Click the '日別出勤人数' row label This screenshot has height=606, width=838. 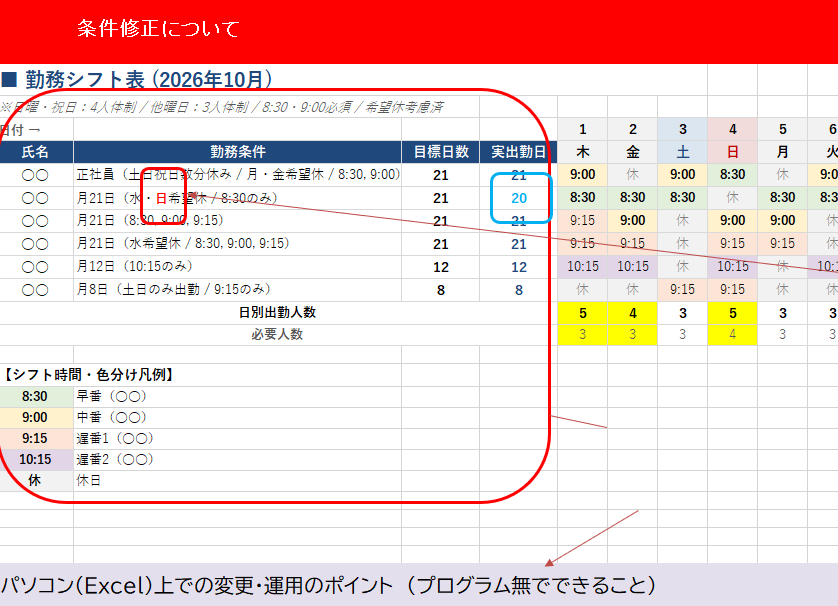click(x=277, y=313)
